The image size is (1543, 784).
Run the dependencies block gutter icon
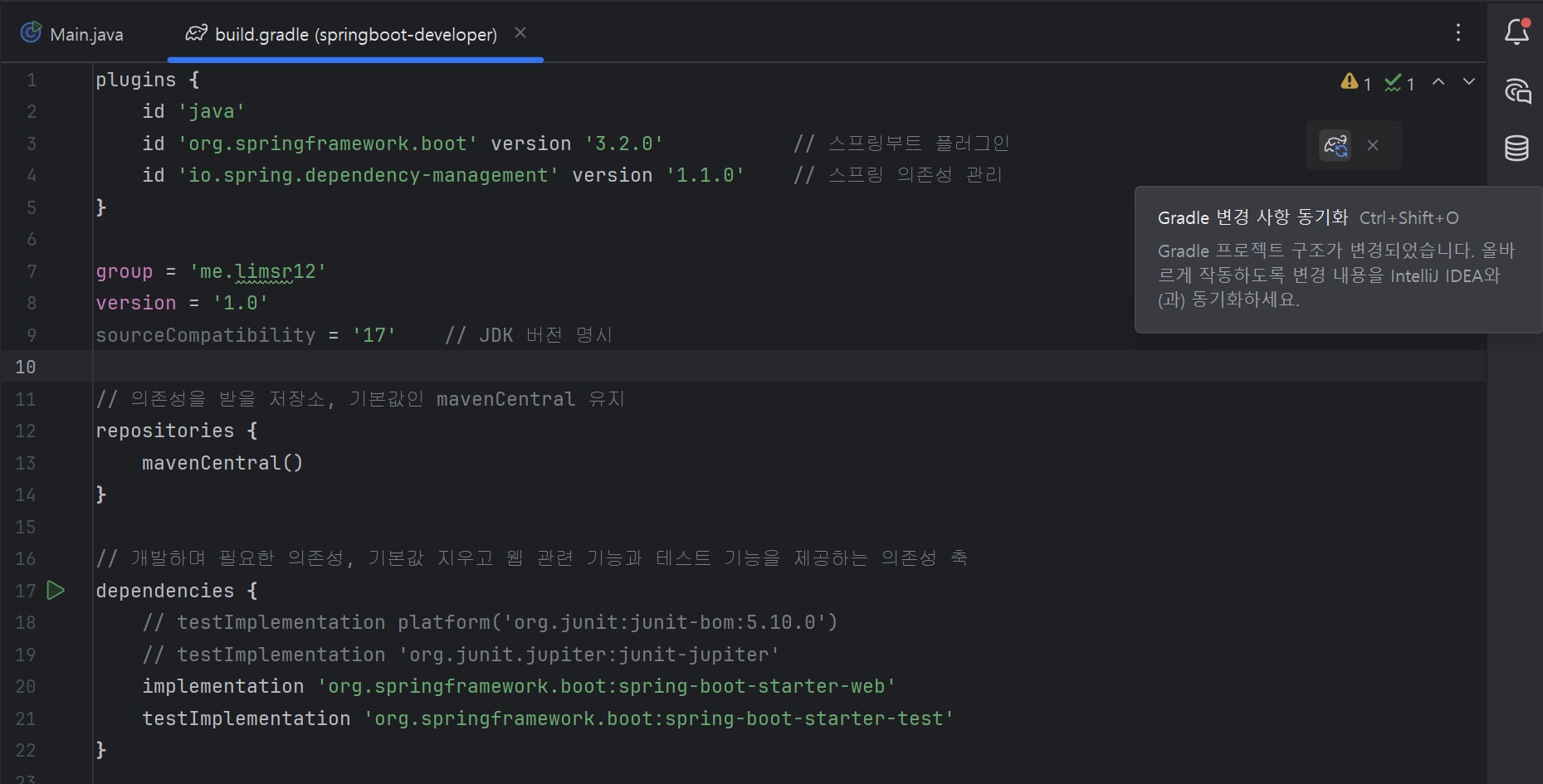[56, 590]
